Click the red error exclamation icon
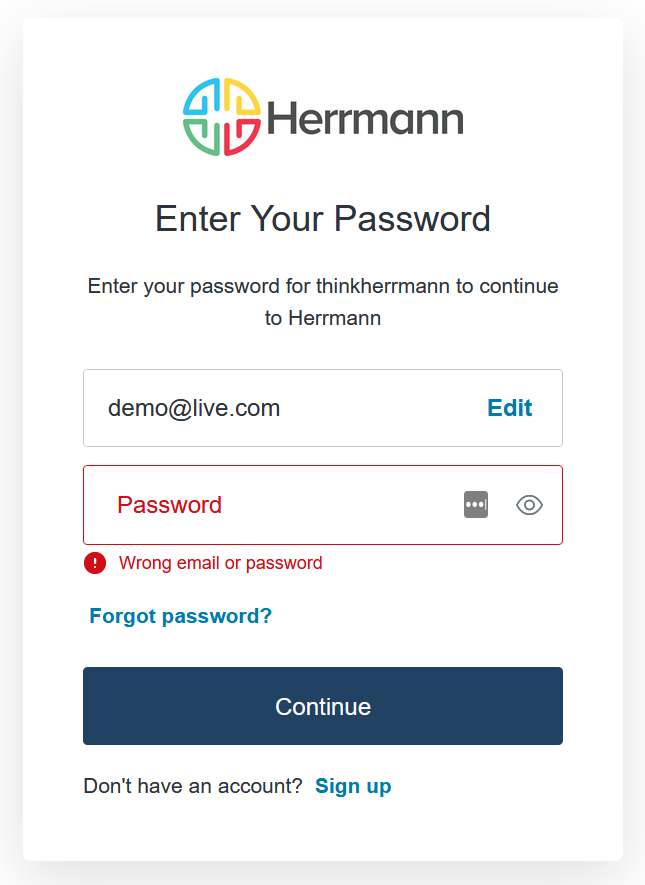Screen dimensions: 645x885 pyautogui.click(x=95, y=563)
